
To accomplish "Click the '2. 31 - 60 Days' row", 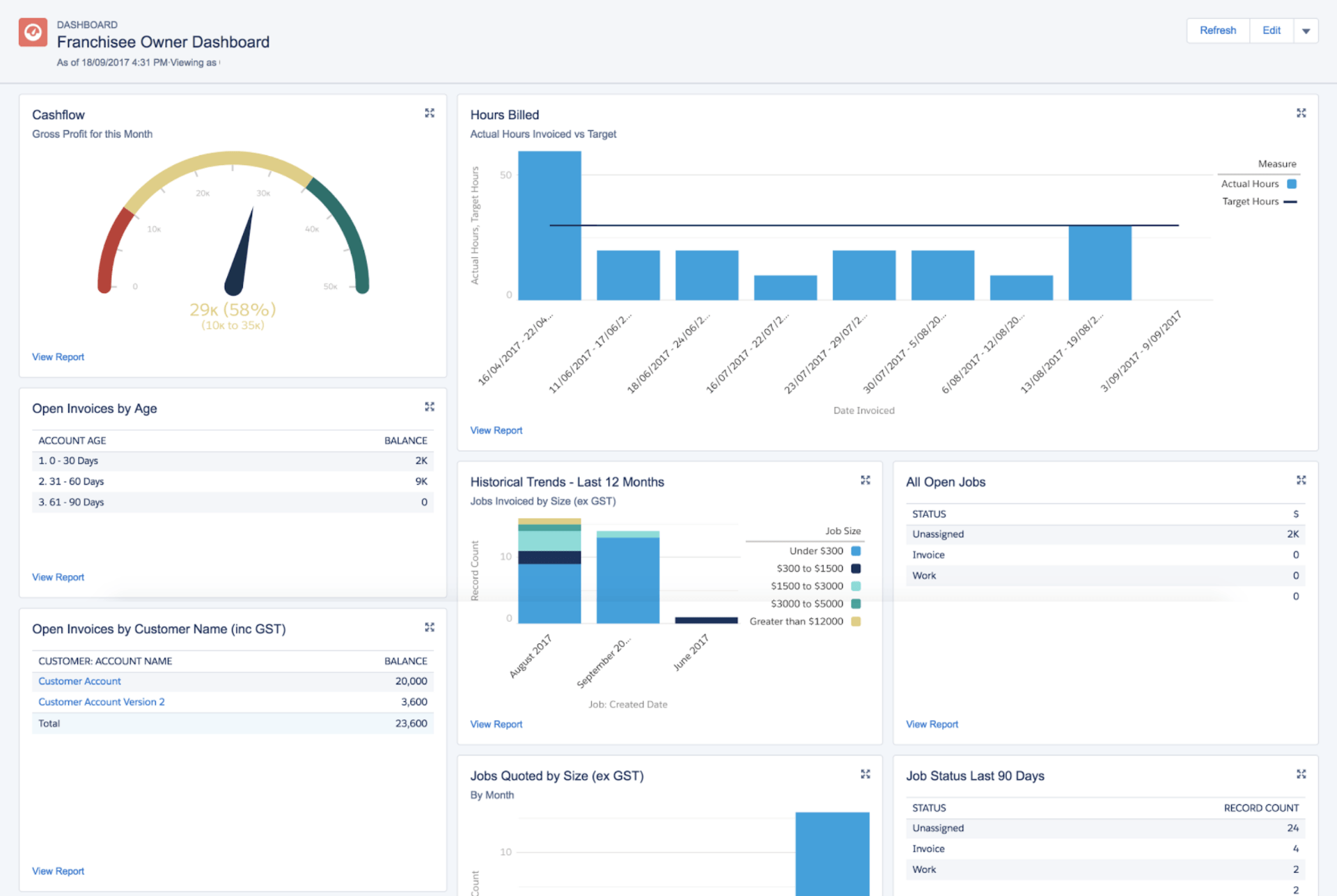I will coord(233,482).
